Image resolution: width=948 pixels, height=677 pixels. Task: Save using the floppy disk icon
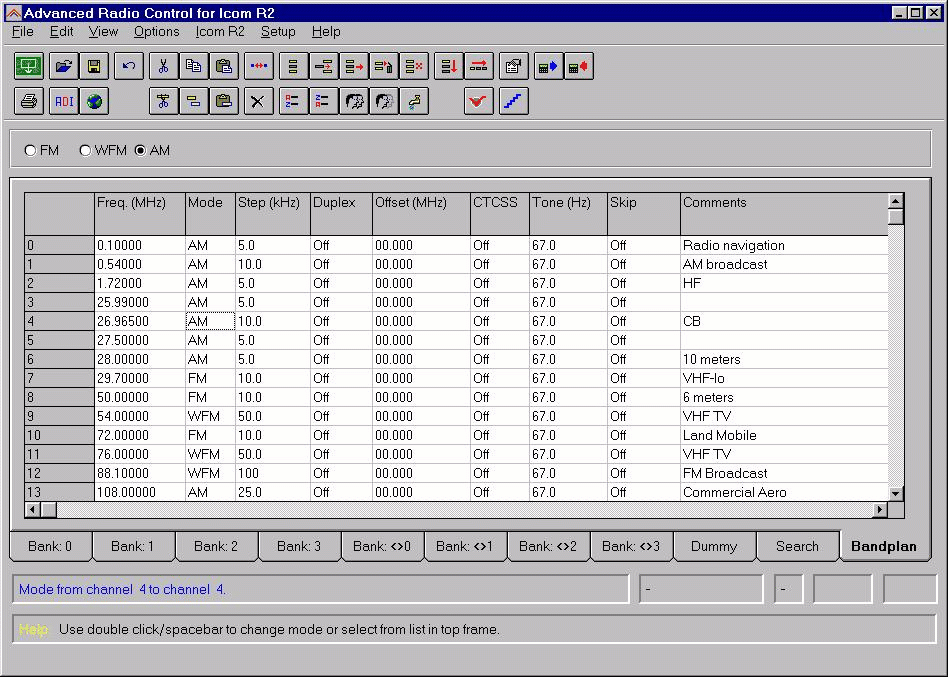tap(94, 66)
